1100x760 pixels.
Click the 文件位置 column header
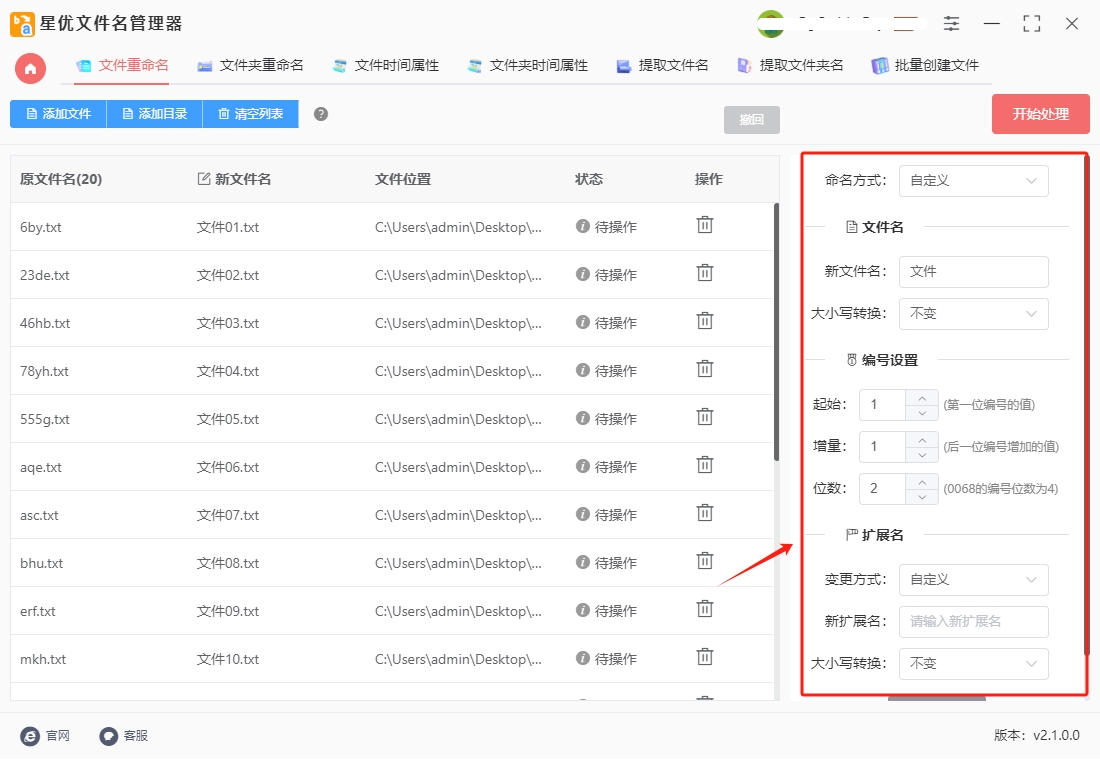[403, 179]
